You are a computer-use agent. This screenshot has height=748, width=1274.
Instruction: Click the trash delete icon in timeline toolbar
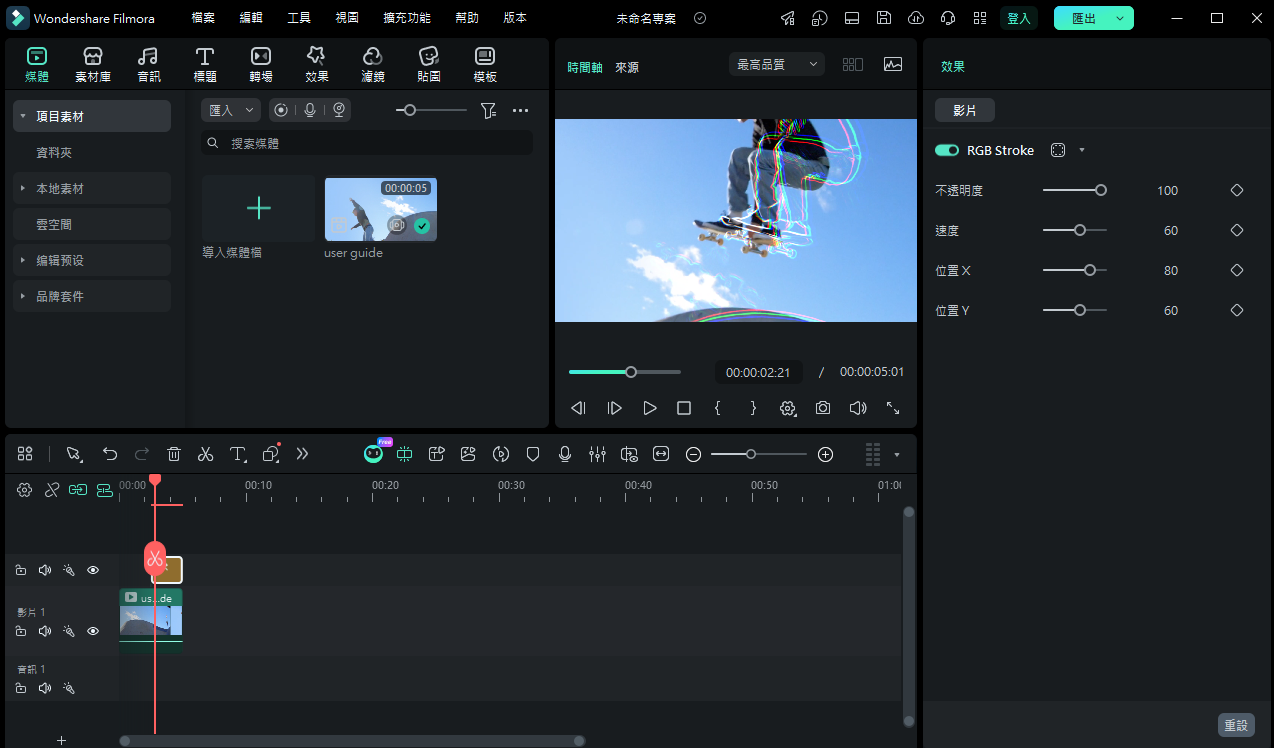pos(174,454)
